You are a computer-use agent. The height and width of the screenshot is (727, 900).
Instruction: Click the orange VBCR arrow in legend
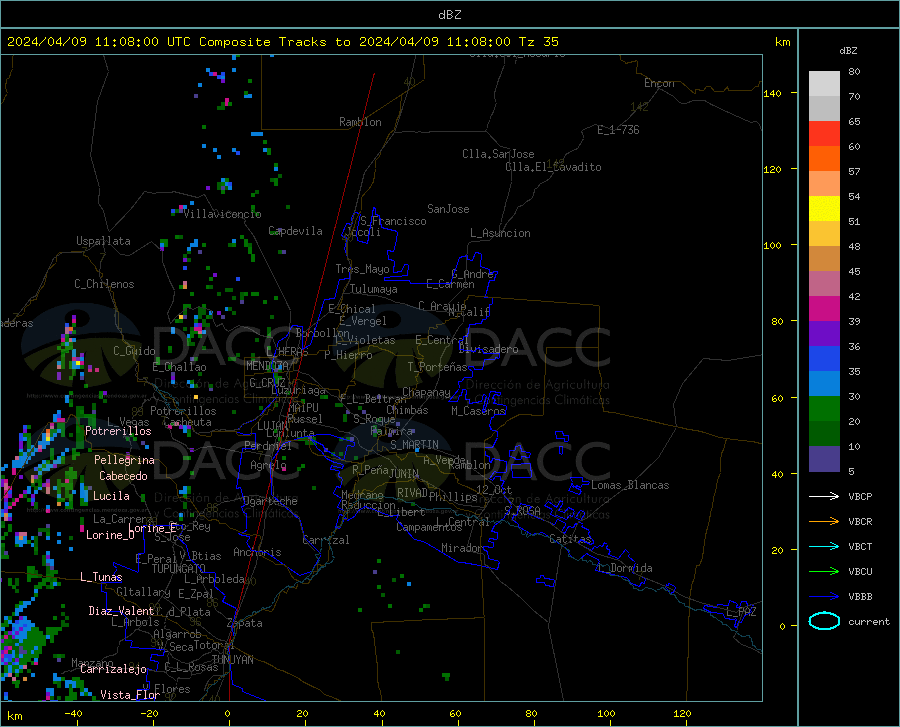tap(824, 522)
